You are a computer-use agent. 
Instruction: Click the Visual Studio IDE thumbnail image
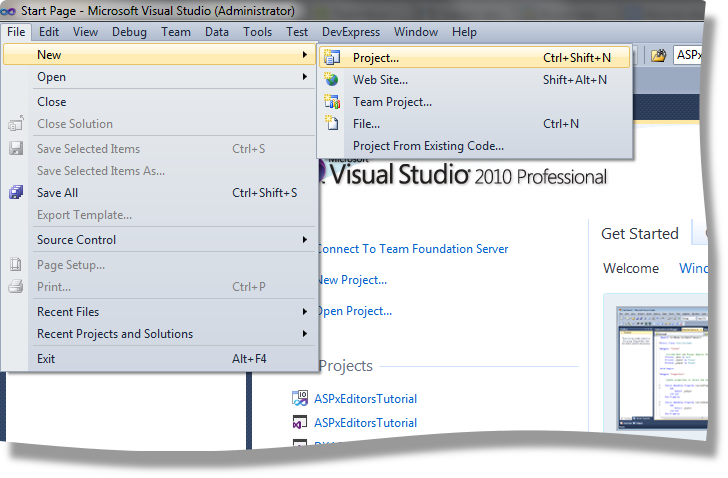(x=663, y=368)
